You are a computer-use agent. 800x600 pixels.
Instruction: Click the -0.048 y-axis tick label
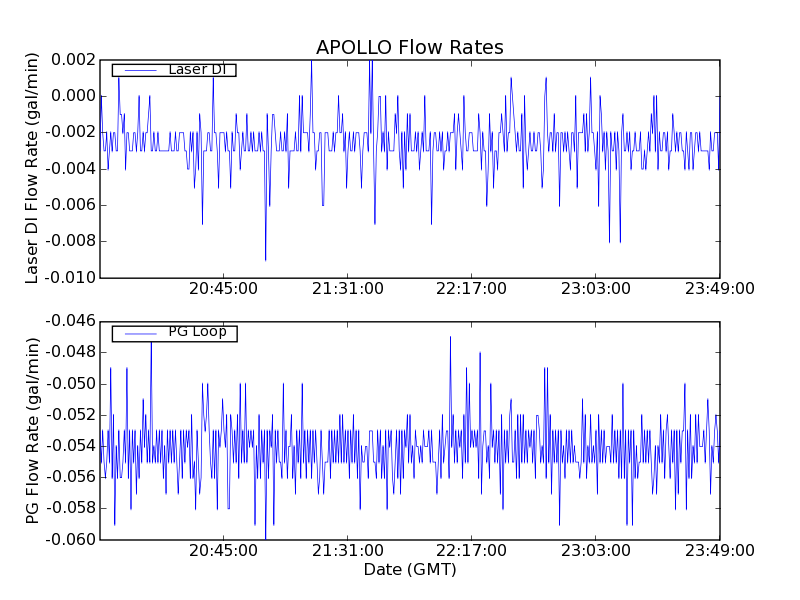point(70,352)
